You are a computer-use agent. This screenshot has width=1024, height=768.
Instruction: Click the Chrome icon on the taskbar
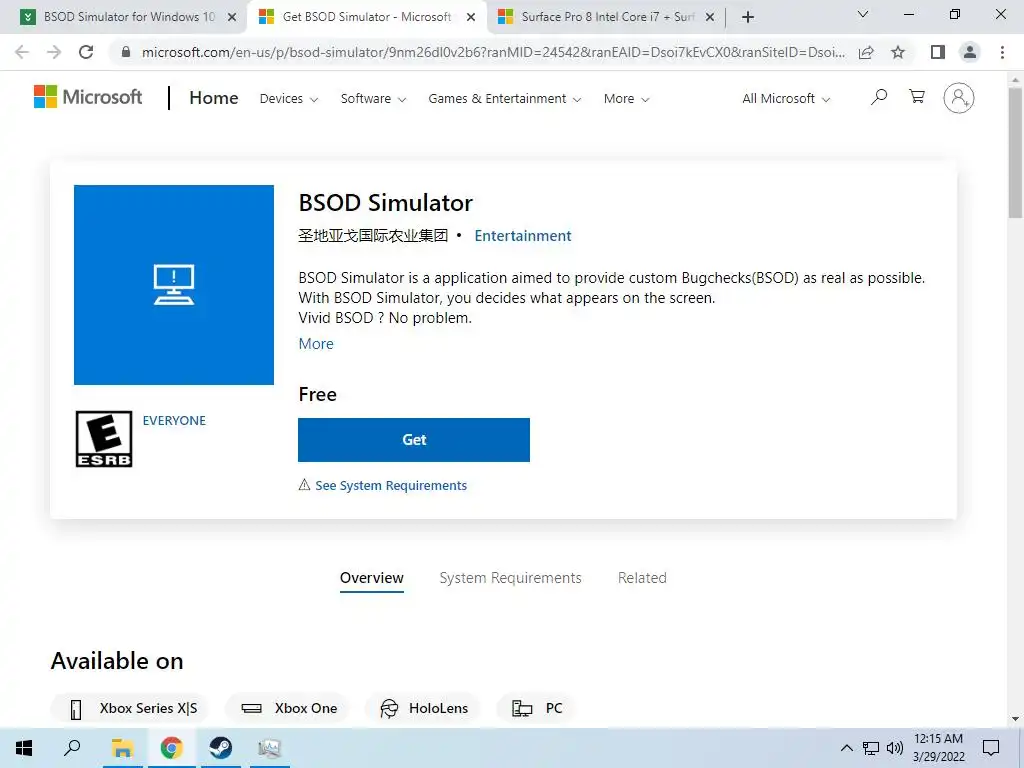click(x=171, y=748)
